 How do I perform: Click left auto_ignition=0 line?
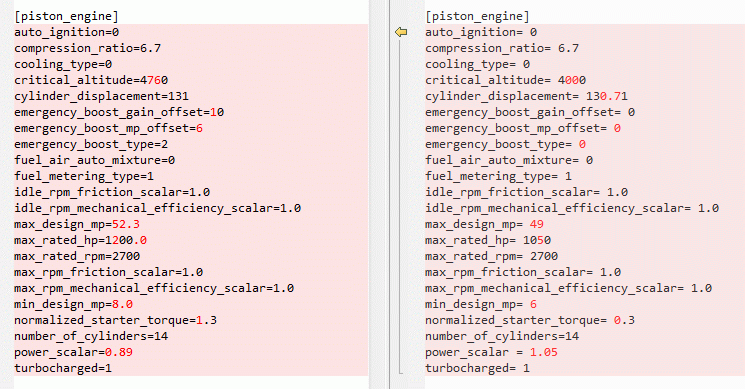point(67,32)
